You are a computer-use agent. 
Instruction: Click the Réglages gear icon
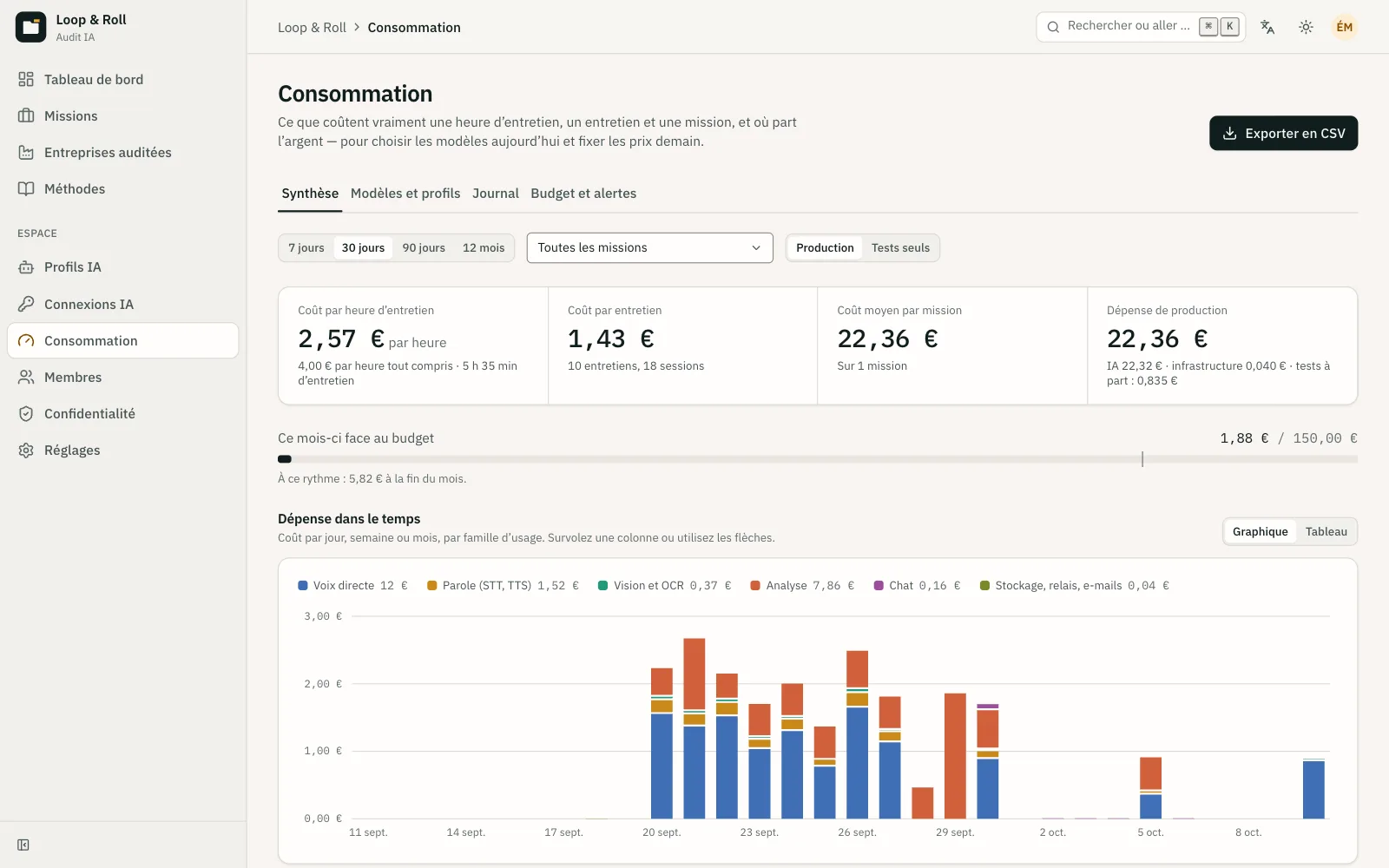[26, 450]
